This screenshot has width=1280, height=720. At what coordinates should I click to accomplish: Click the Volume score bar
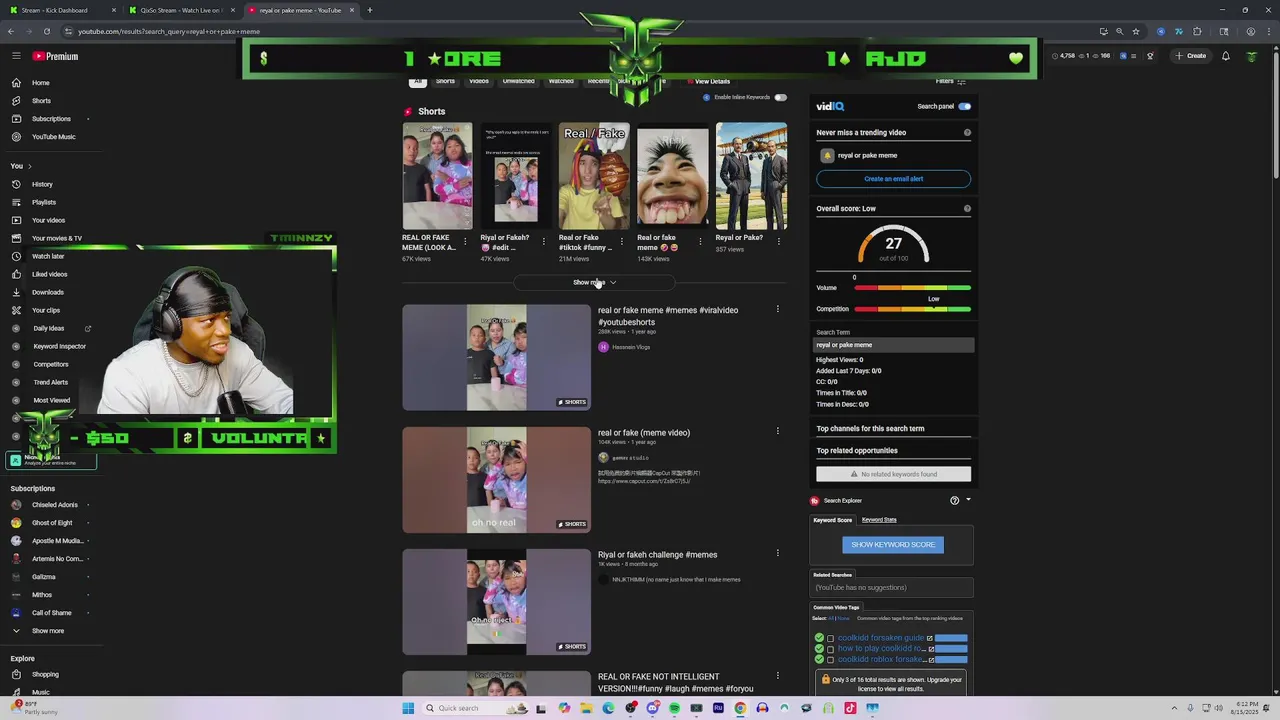912,288
